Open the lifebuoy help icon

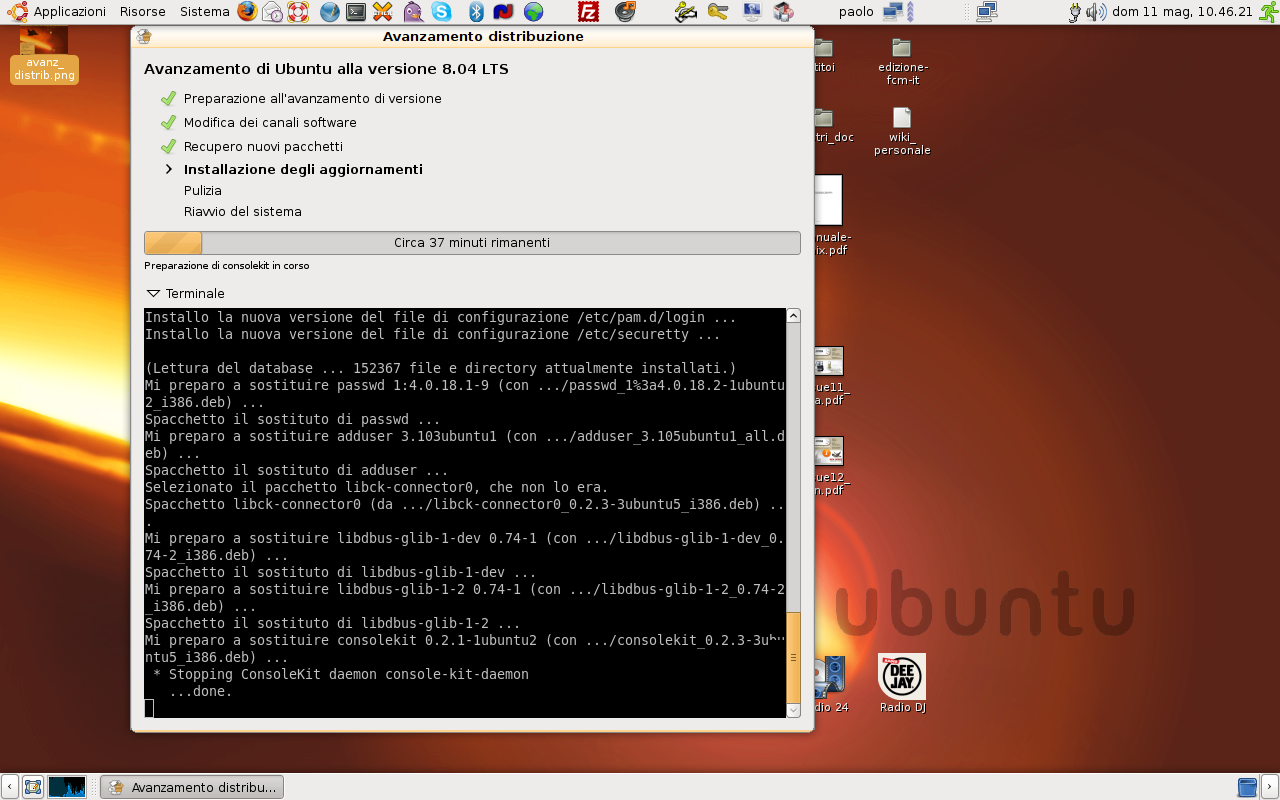[298, 12]
